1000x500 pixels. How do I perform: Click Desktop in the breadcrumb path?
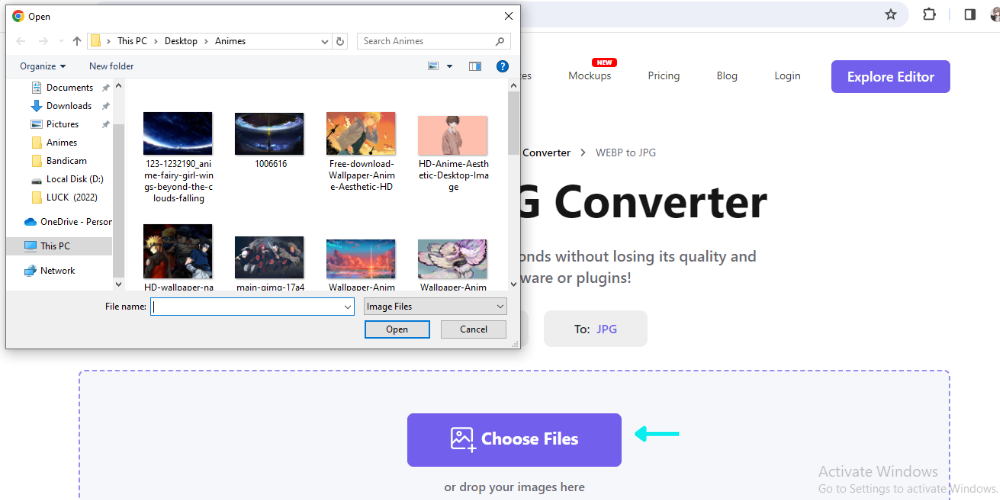181,41
